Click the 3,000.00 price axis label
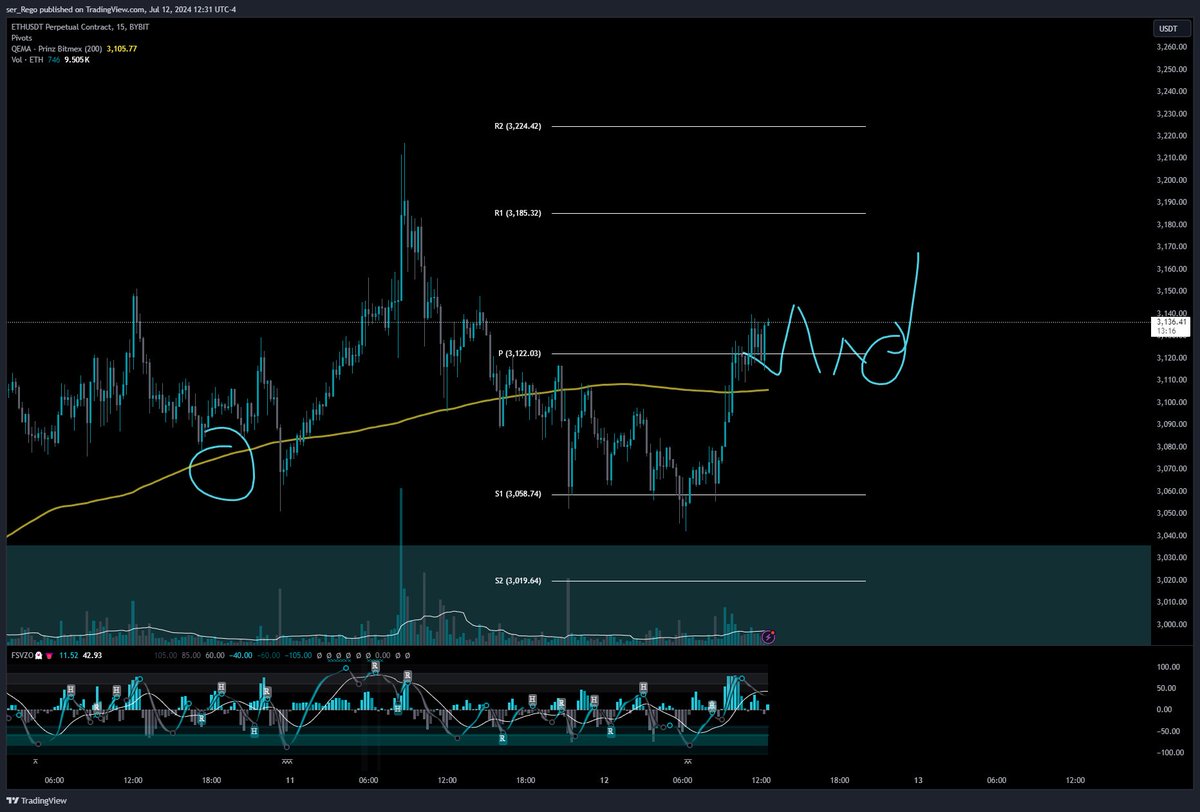The width and height of the screenshot is (1200, 812). coord(1171,625)
